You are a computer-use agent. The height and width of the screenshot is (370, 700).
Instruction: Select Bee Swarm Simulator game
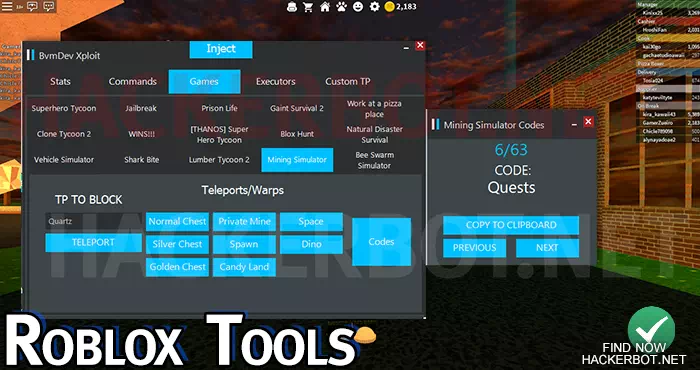tap(374, 160)
